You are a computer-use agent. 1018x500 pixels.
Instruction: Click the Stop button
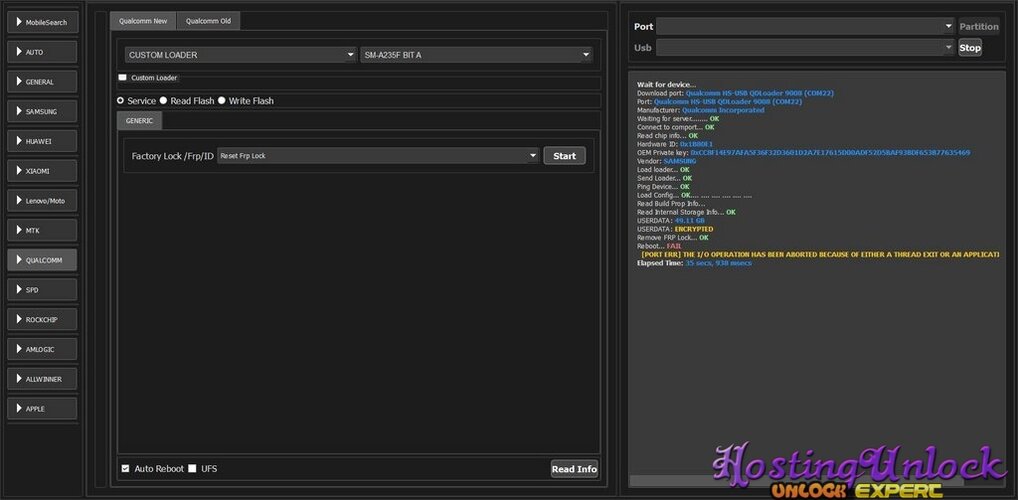970,47
